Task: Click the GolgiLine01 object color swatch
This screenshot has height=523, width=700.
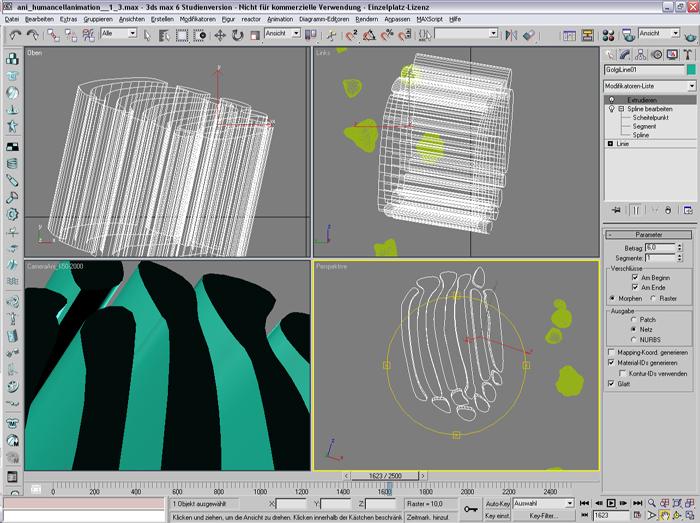Action: tap(690, 70)
